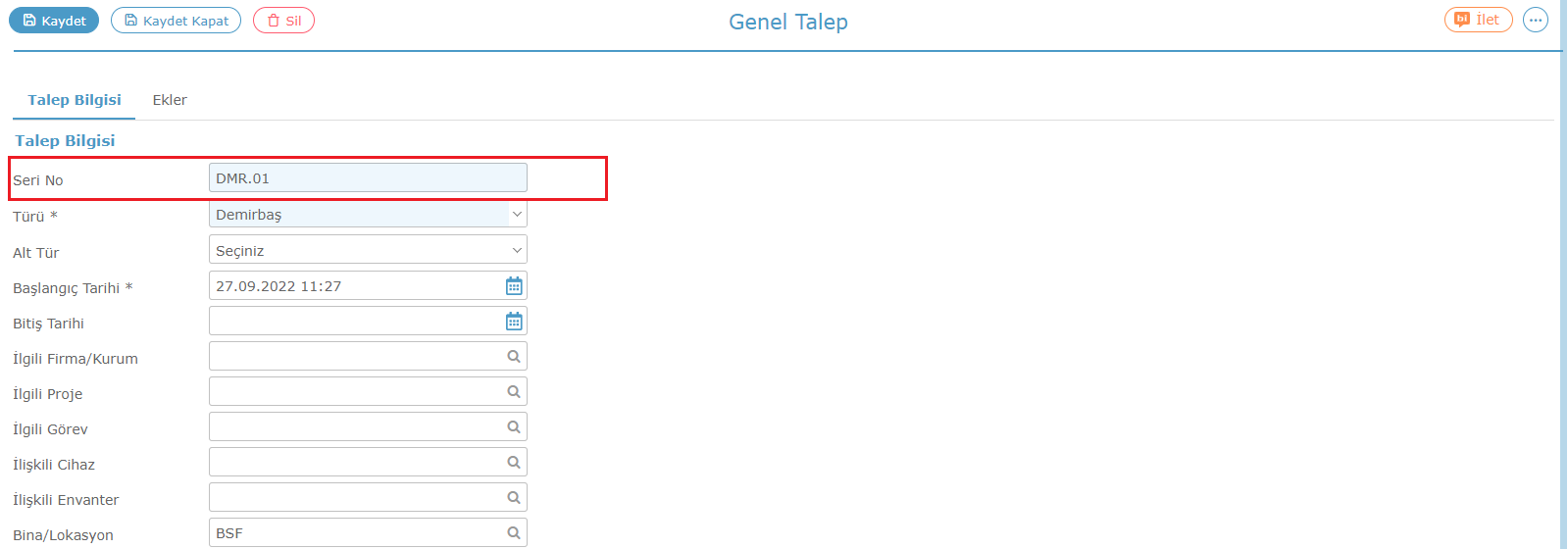Click the Bina/Lokasyon search magnifier icon
Viewport: 1568px width, 549px height.
pyautogui.click(x=514, y=533)
